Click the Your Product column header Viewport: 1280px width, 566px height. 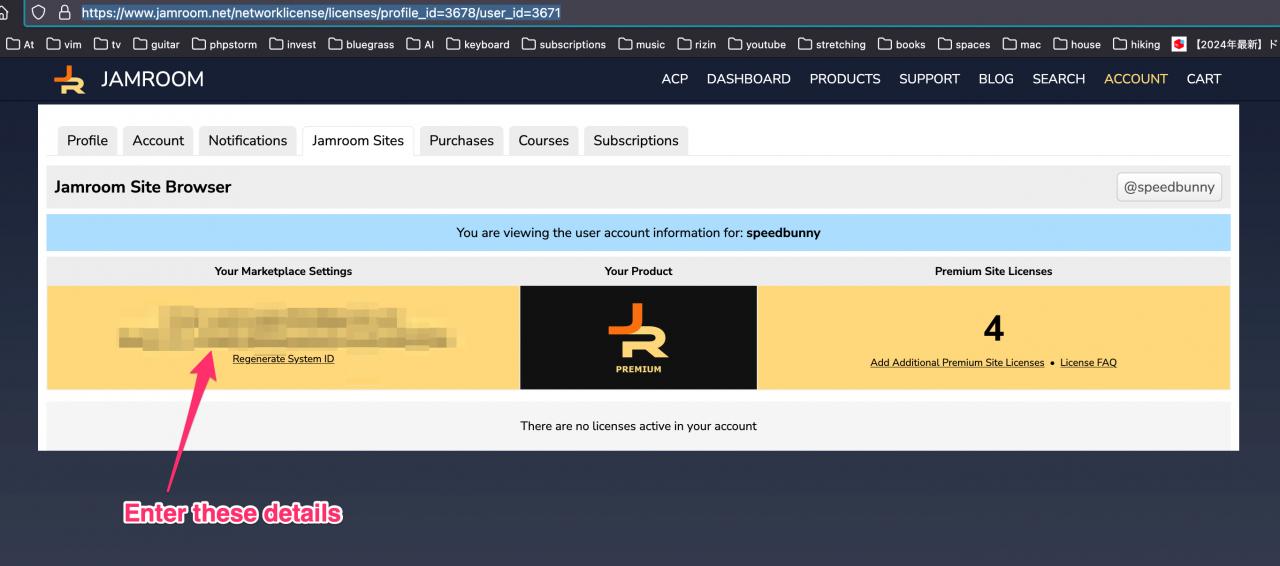638,271
